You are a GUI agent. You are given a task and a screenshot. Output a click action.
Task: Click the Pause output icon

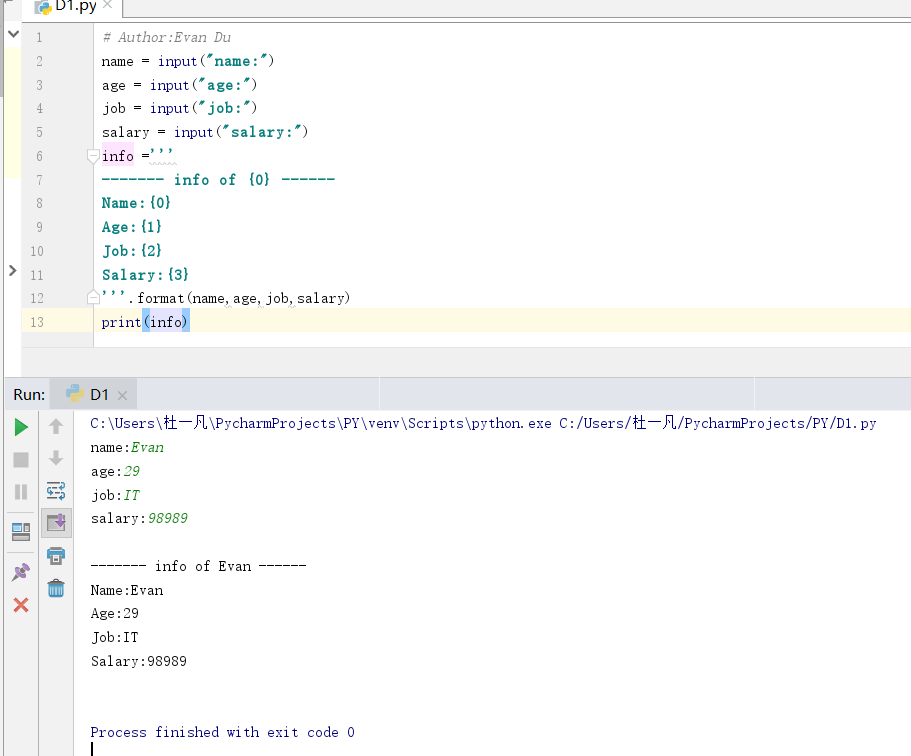[21, 492]
